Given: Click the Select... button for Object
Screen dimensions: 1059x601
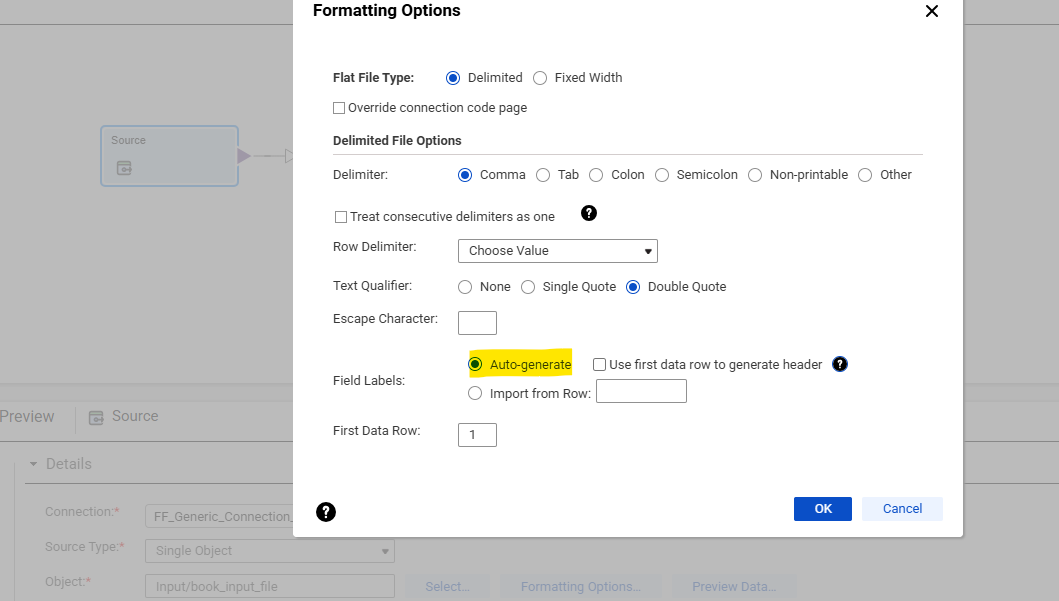Looking at the screenshot, I should click(447, 587).
